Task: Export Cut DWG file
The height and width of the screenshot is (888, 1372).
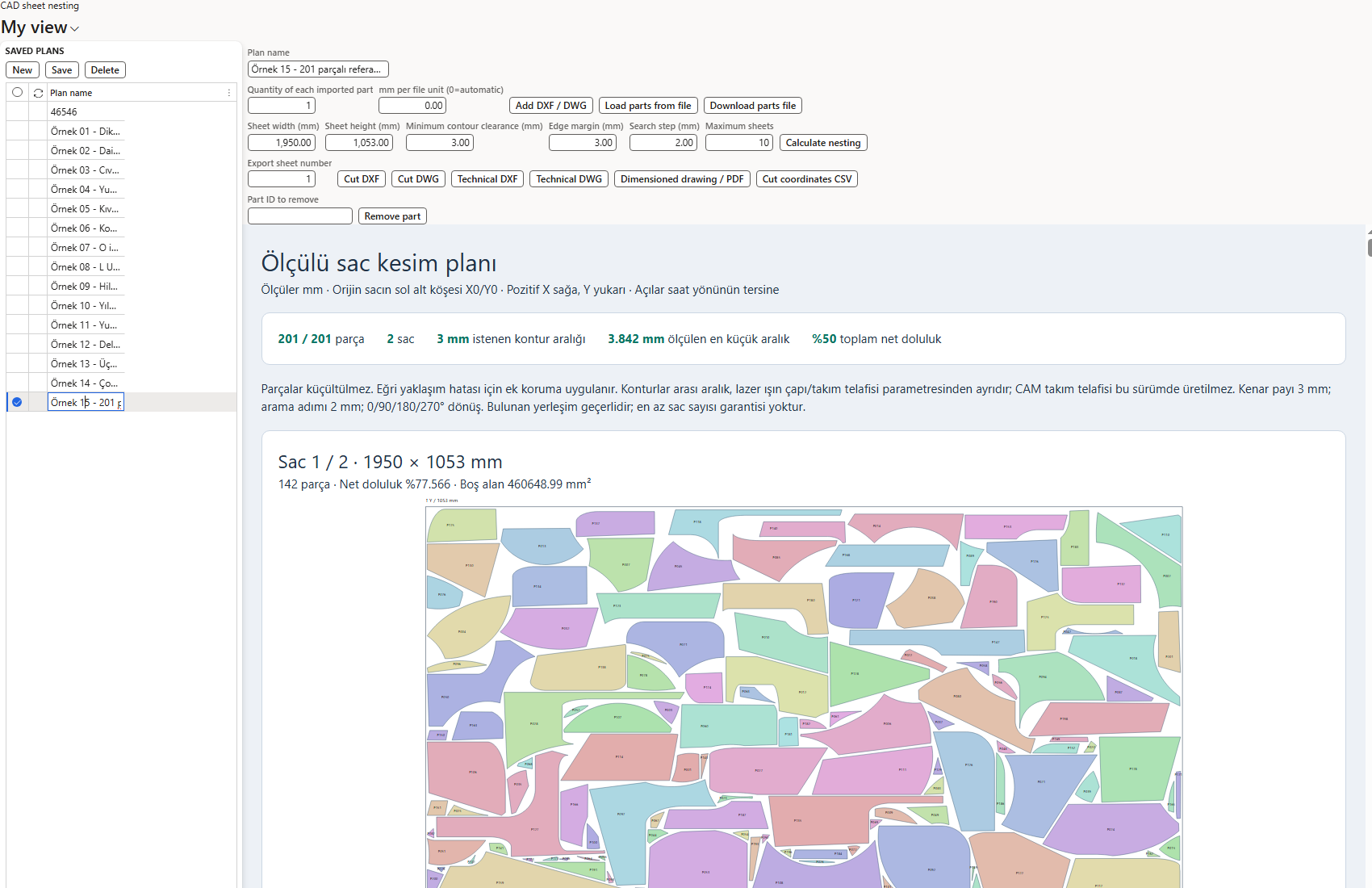Action: (418, 179)
